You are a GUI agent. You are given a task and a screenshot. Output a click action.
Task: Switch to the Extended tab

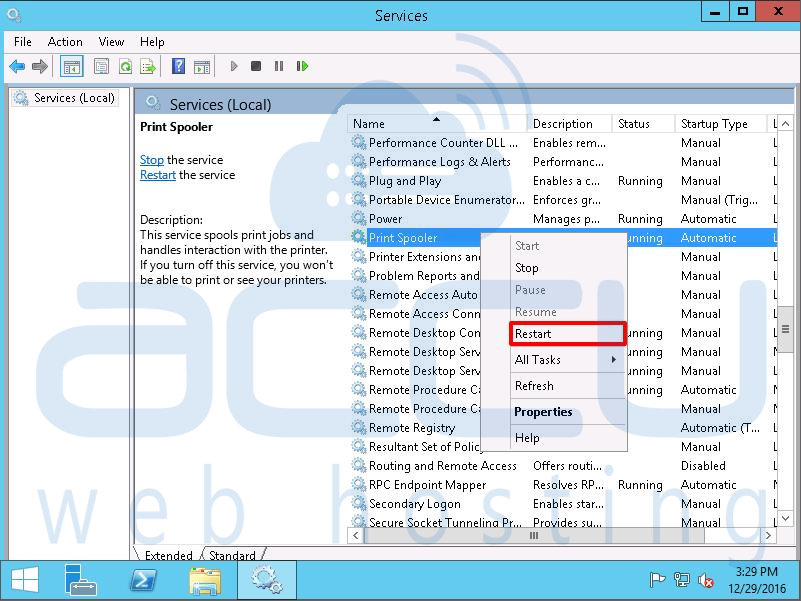169,555
